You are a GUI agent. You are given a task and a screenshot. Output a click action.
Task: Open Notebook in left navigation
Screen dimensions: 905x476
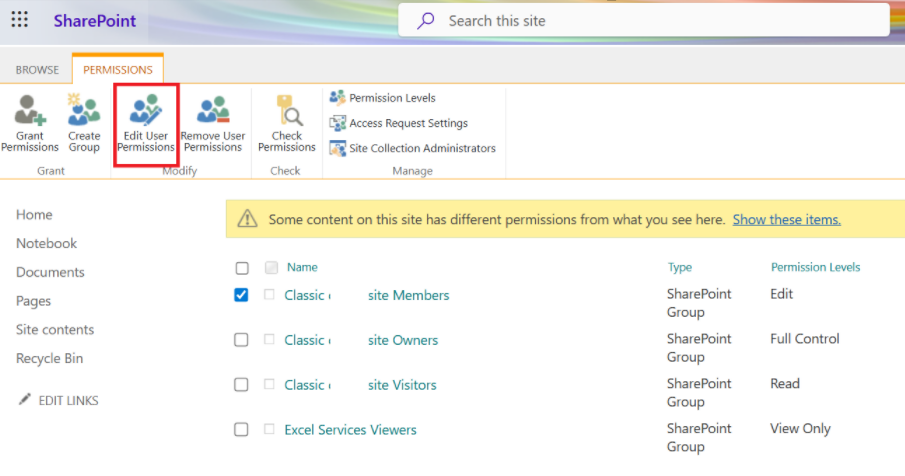point(46,243)
